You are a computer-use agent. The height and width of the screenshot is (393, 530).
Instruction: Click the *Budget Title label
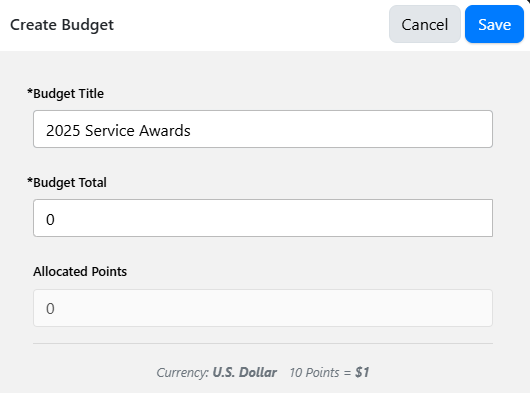[x=65, y=94]
